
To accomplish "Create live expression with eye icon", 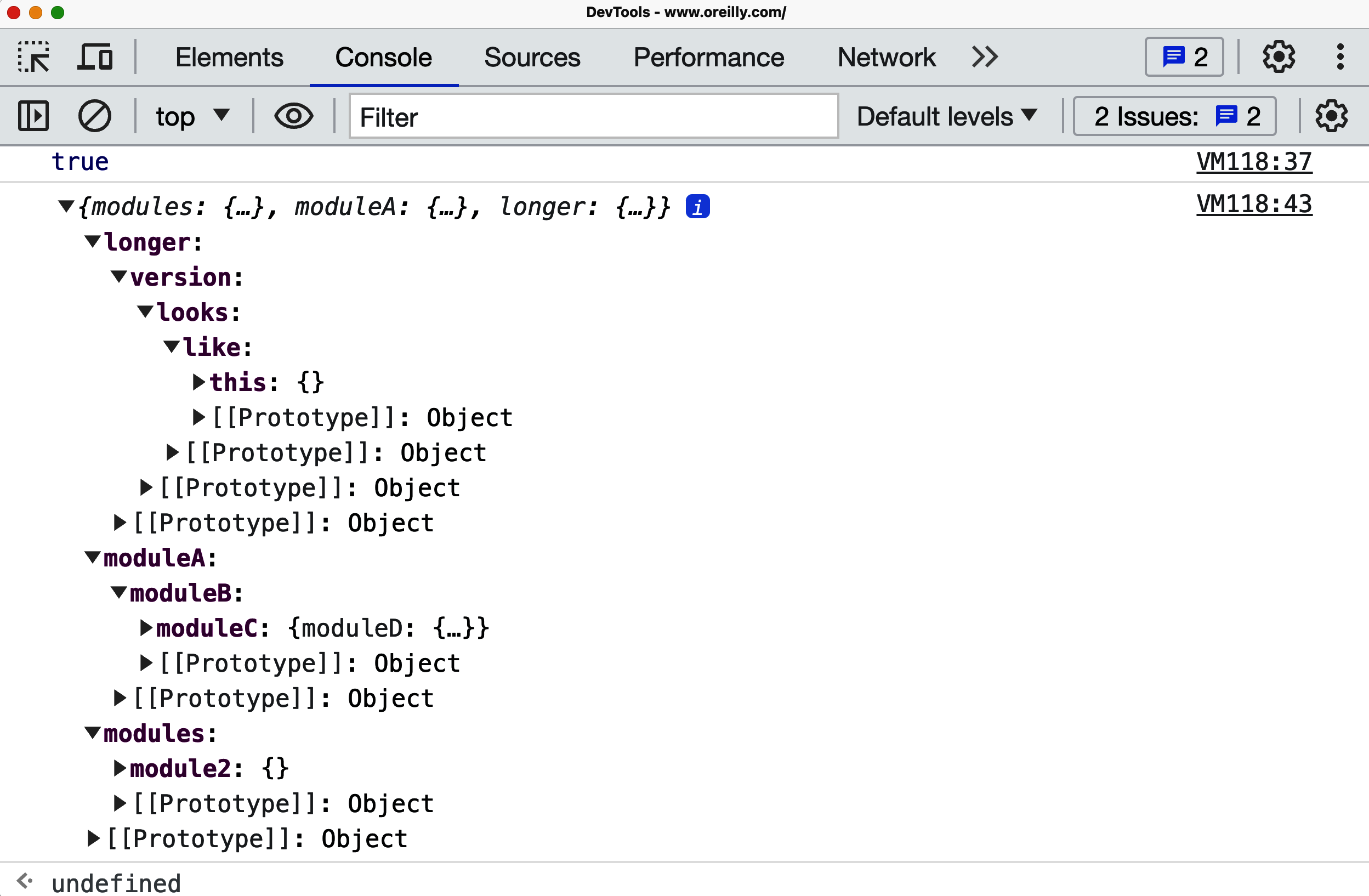I will coord(293,116).
